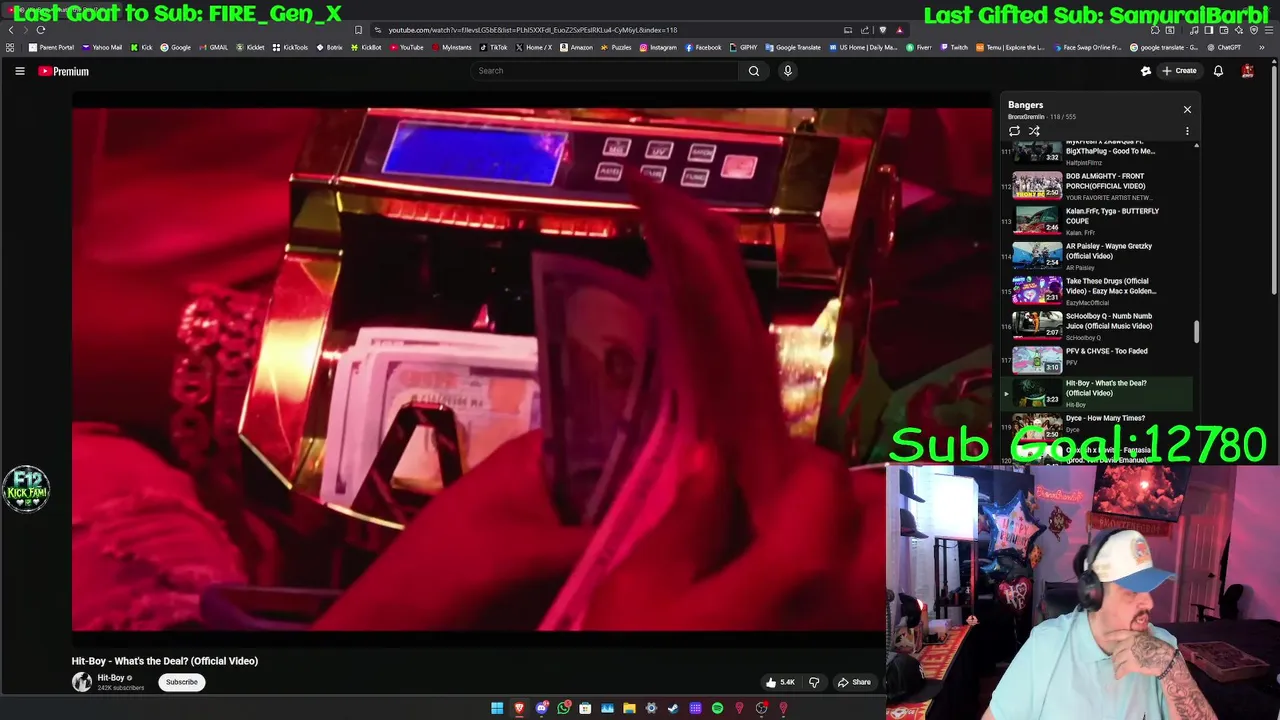Open Microsoft Store from taskbar
This screenshot has height=720, width=1280.
[585, 709]
